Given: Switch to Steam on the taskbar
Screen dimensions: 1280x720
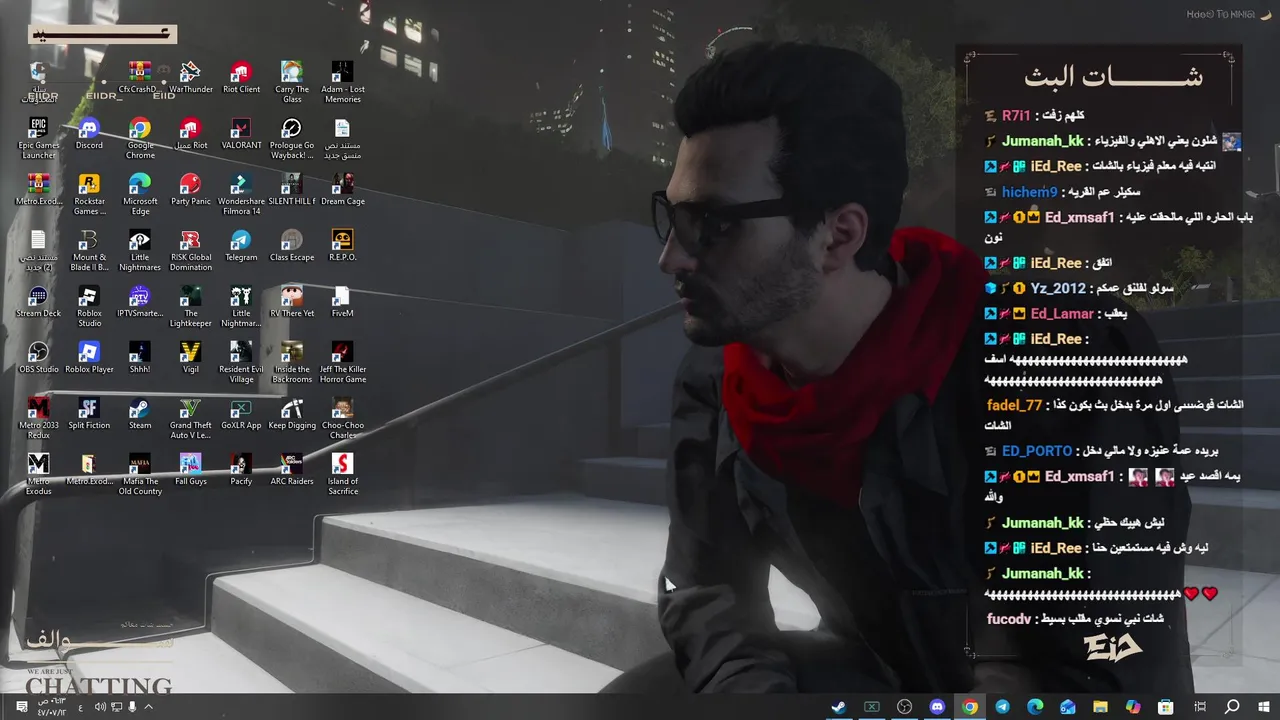Looking at the screenshot, I should (839, 707).
